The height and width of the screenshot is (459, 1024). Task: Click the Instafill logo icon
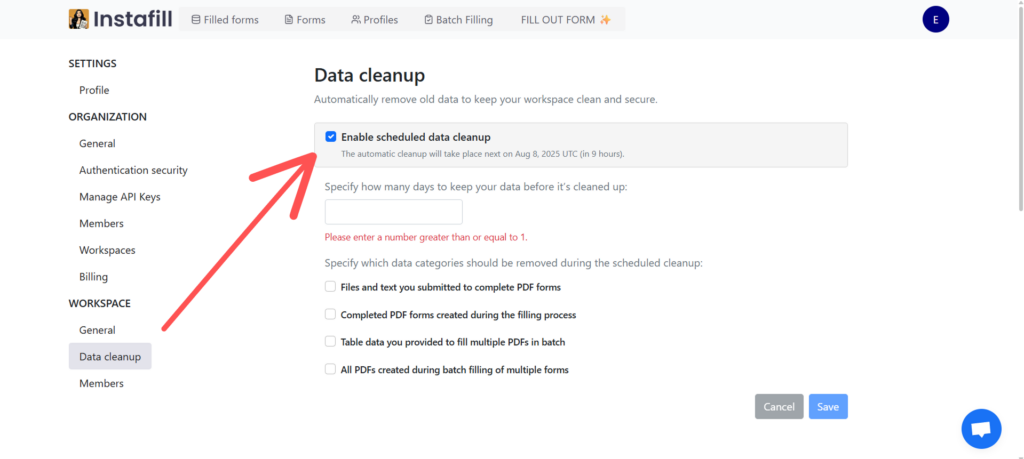pos(78,19)
